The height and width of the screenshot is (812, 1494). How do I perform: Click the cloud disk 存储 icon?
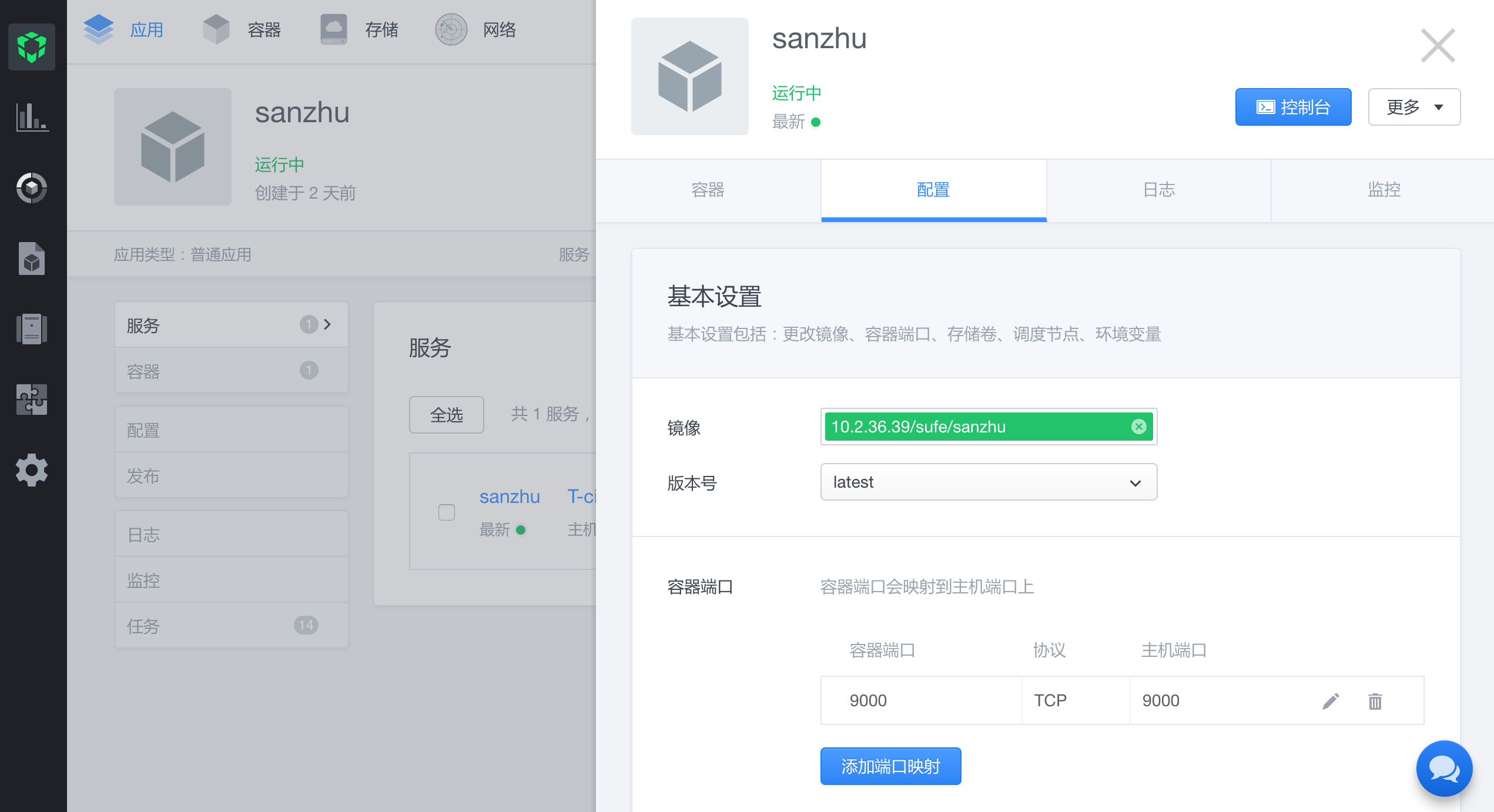334,29
